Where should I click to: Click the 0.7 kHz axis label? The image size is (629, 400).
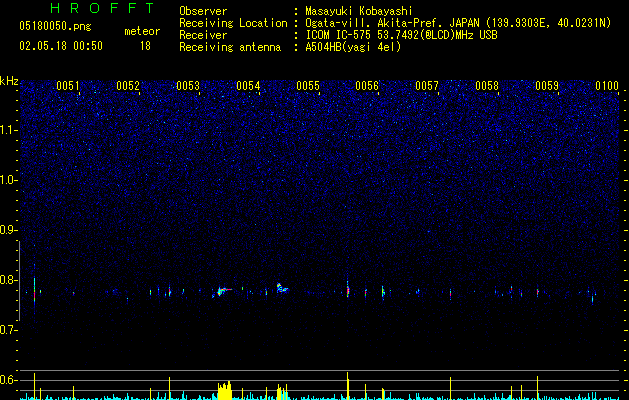[8, 330]
